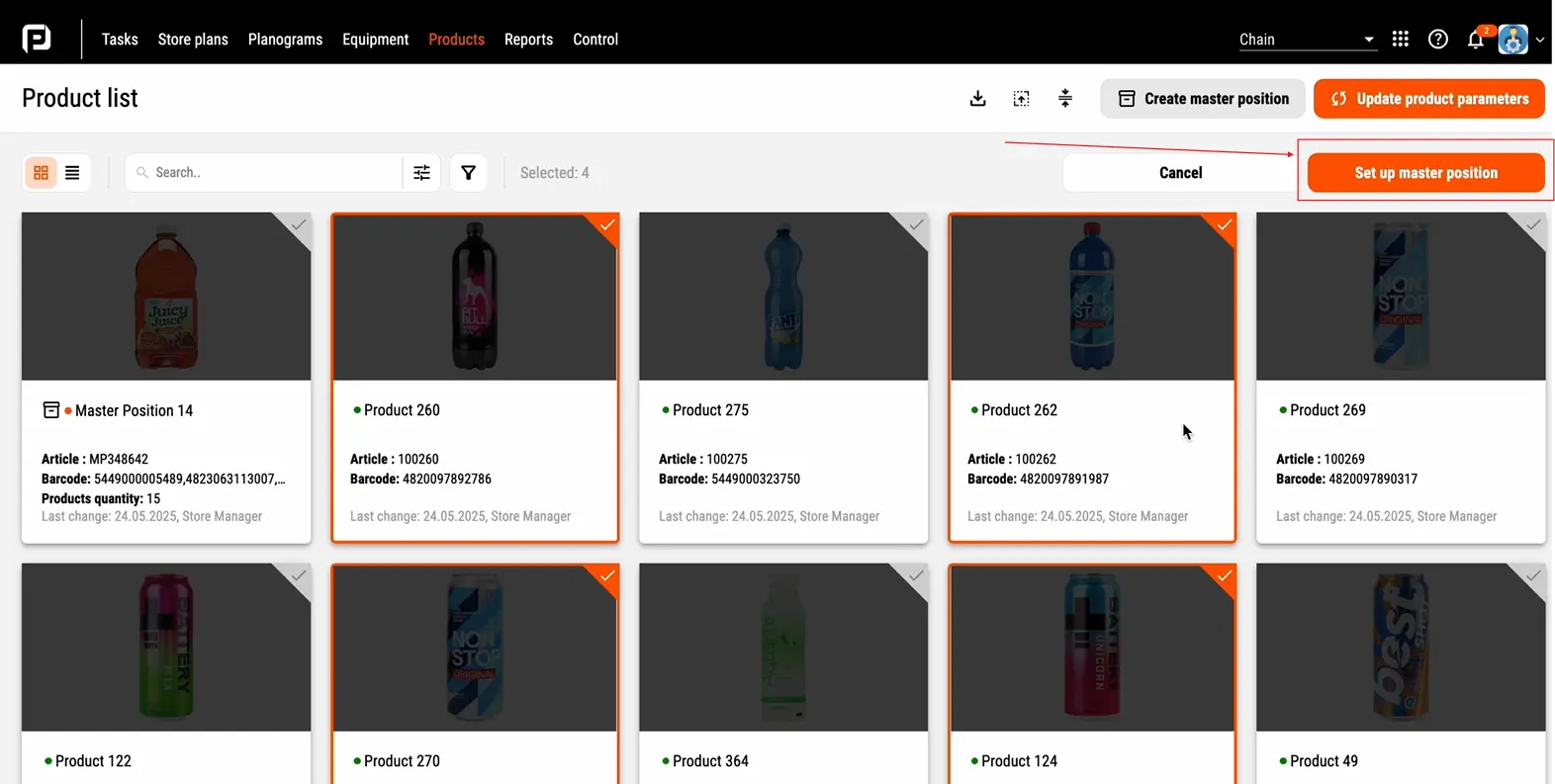Select Product 269 checkmark
The image size is (1555, 784).
point(1533,225)
